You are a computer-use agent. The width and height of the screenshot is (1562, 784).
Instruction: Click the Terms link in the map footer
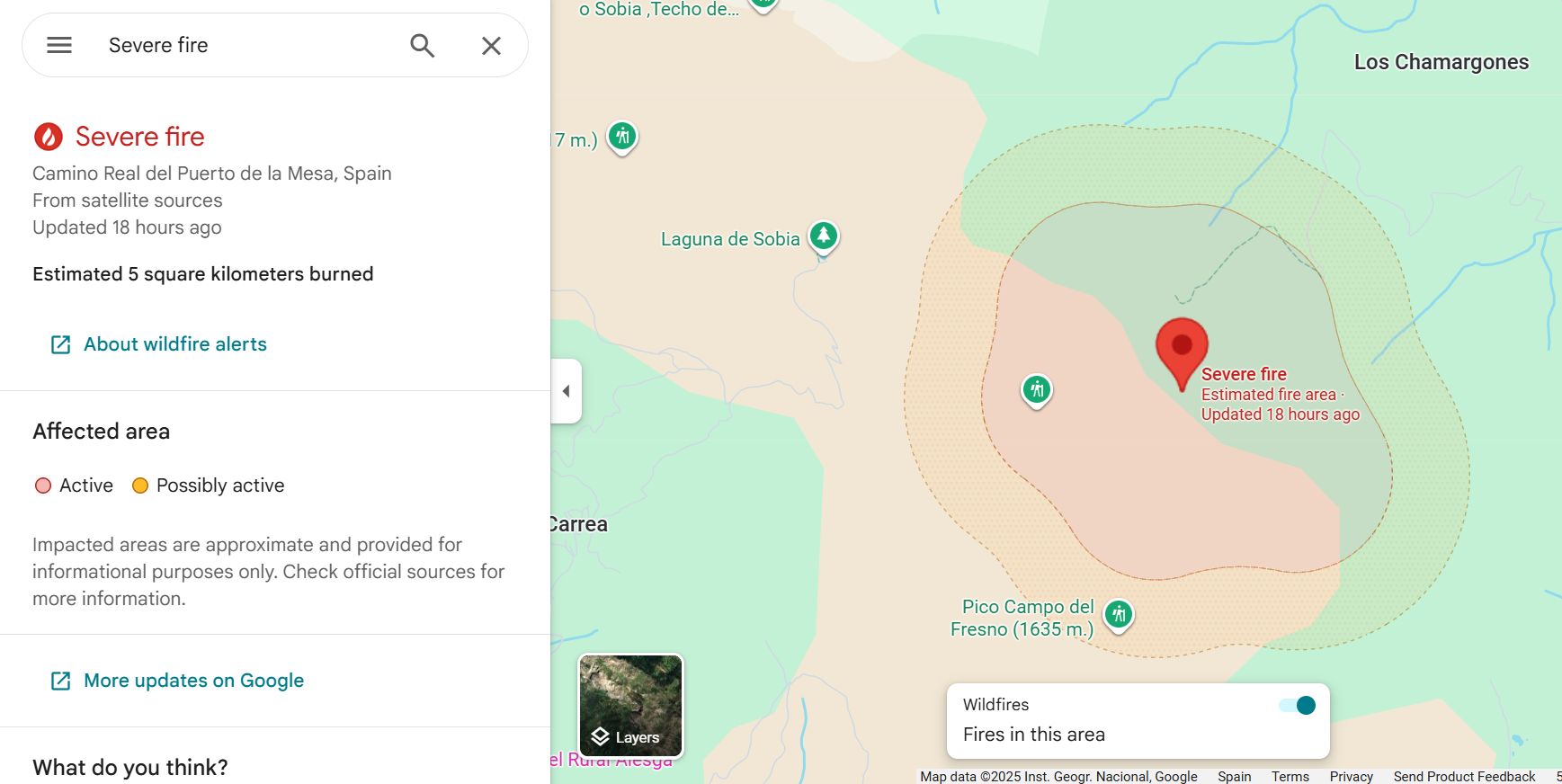coord(1290,776)
